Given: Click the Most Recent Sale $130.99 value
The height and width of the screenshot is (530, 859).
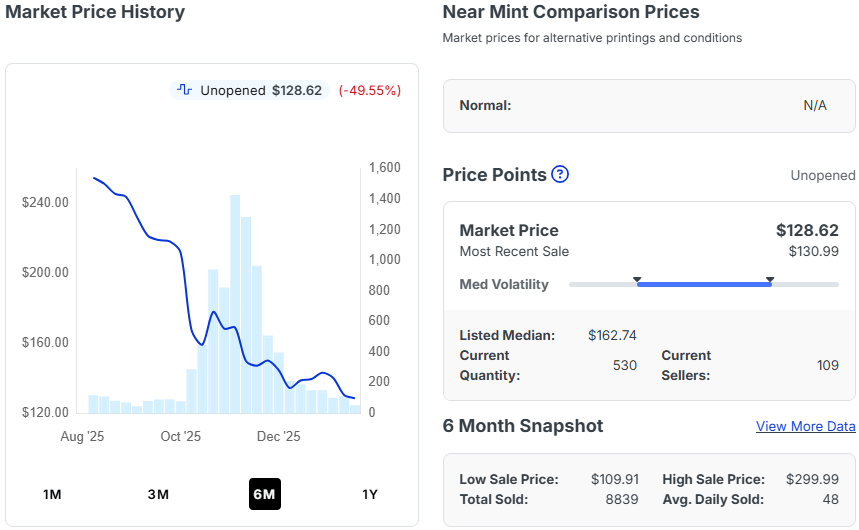Looking at the screenshot, I should [813, 251].
